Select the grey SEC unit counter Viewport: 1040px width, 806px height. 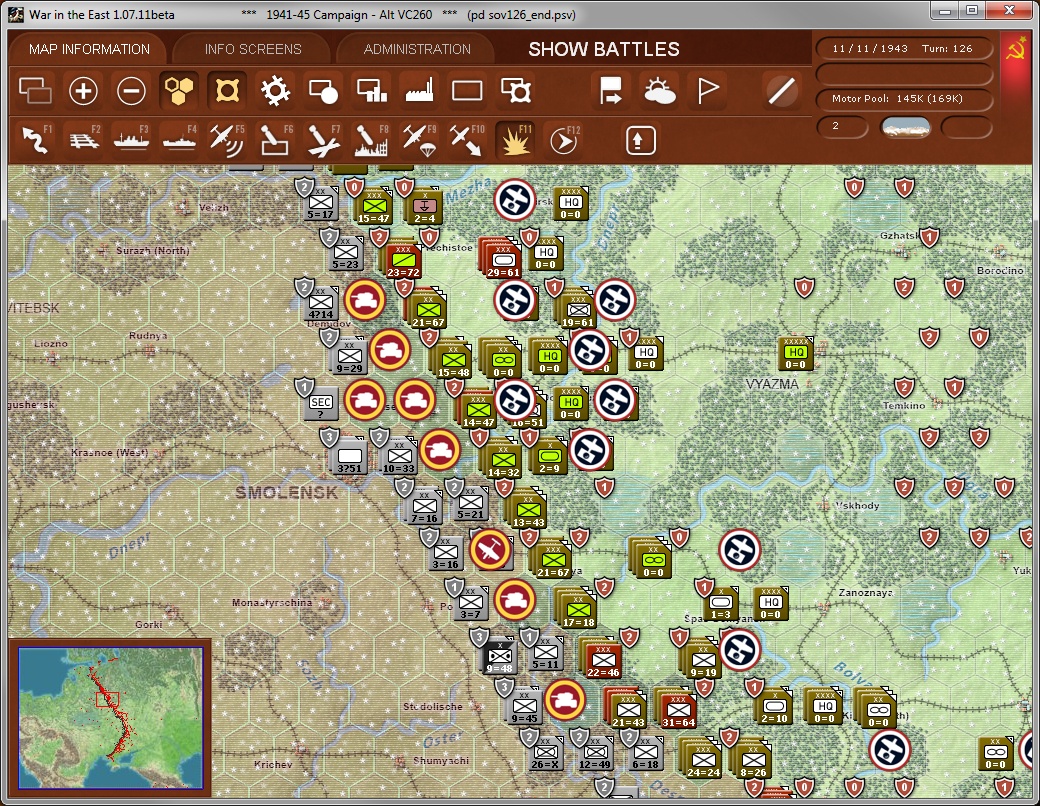point(320,403)
